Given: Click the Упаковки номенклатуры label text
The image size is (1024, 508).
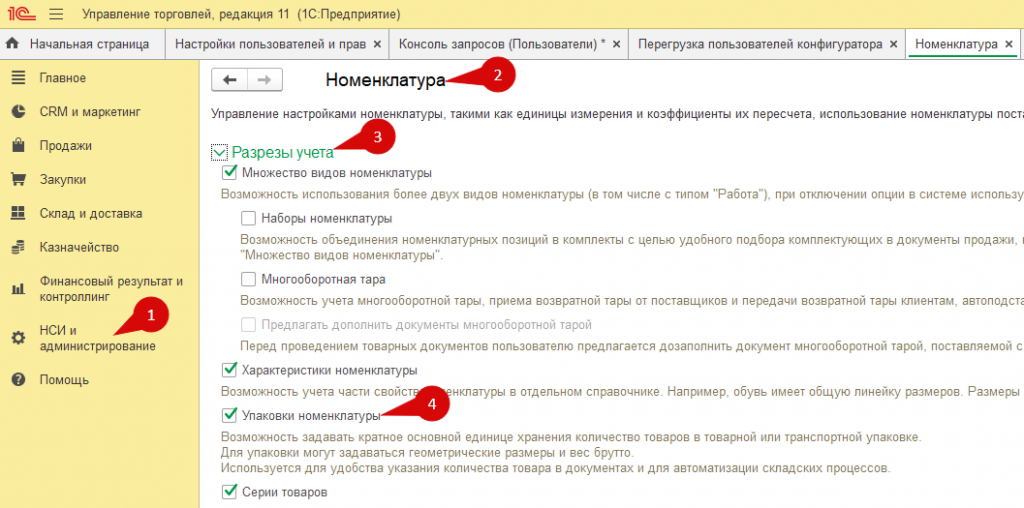Looking at the screenshot, I should (311, 415).
